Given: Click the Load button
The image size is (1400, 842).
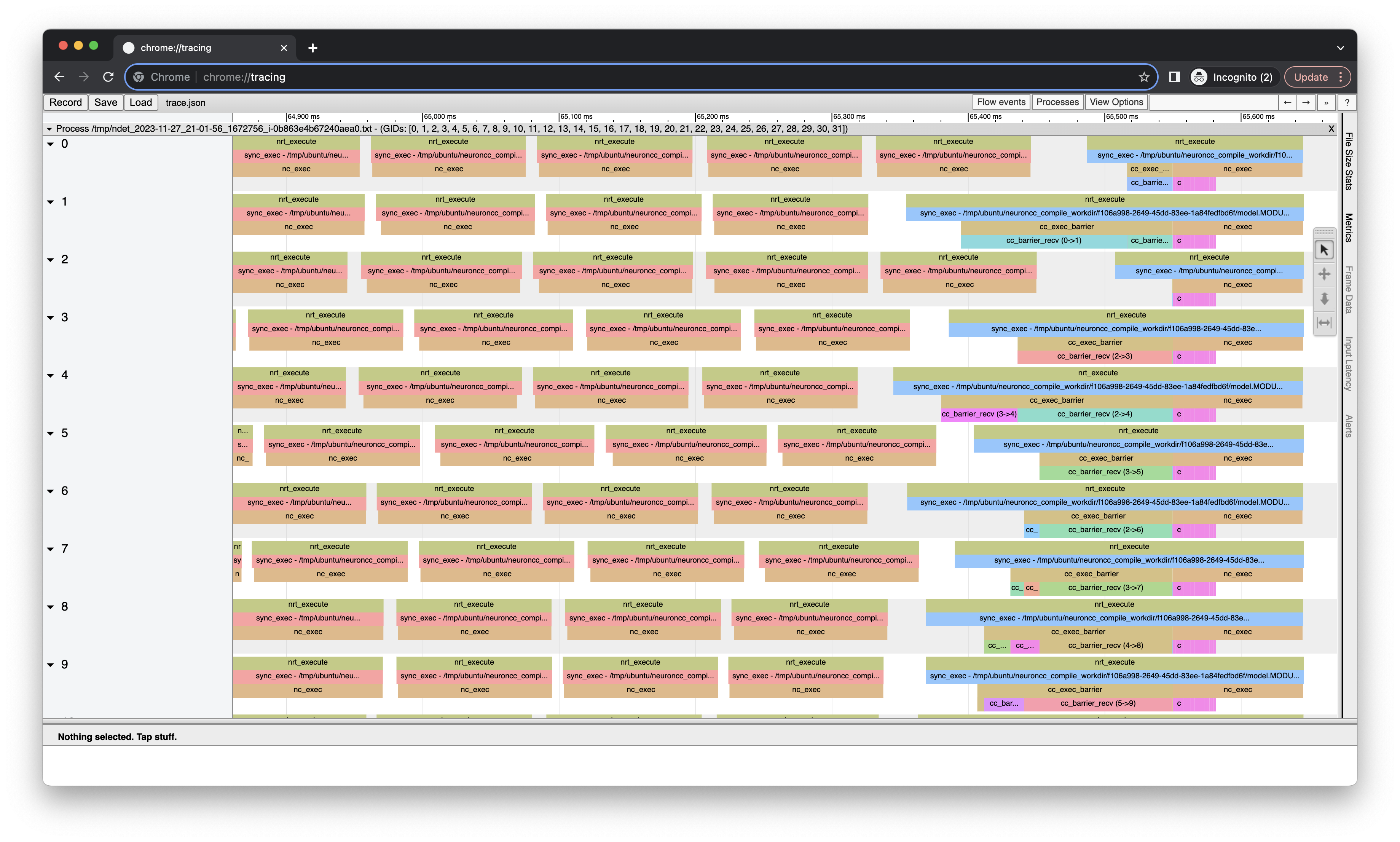Looking at the screenshot, I should coord(140,102).
